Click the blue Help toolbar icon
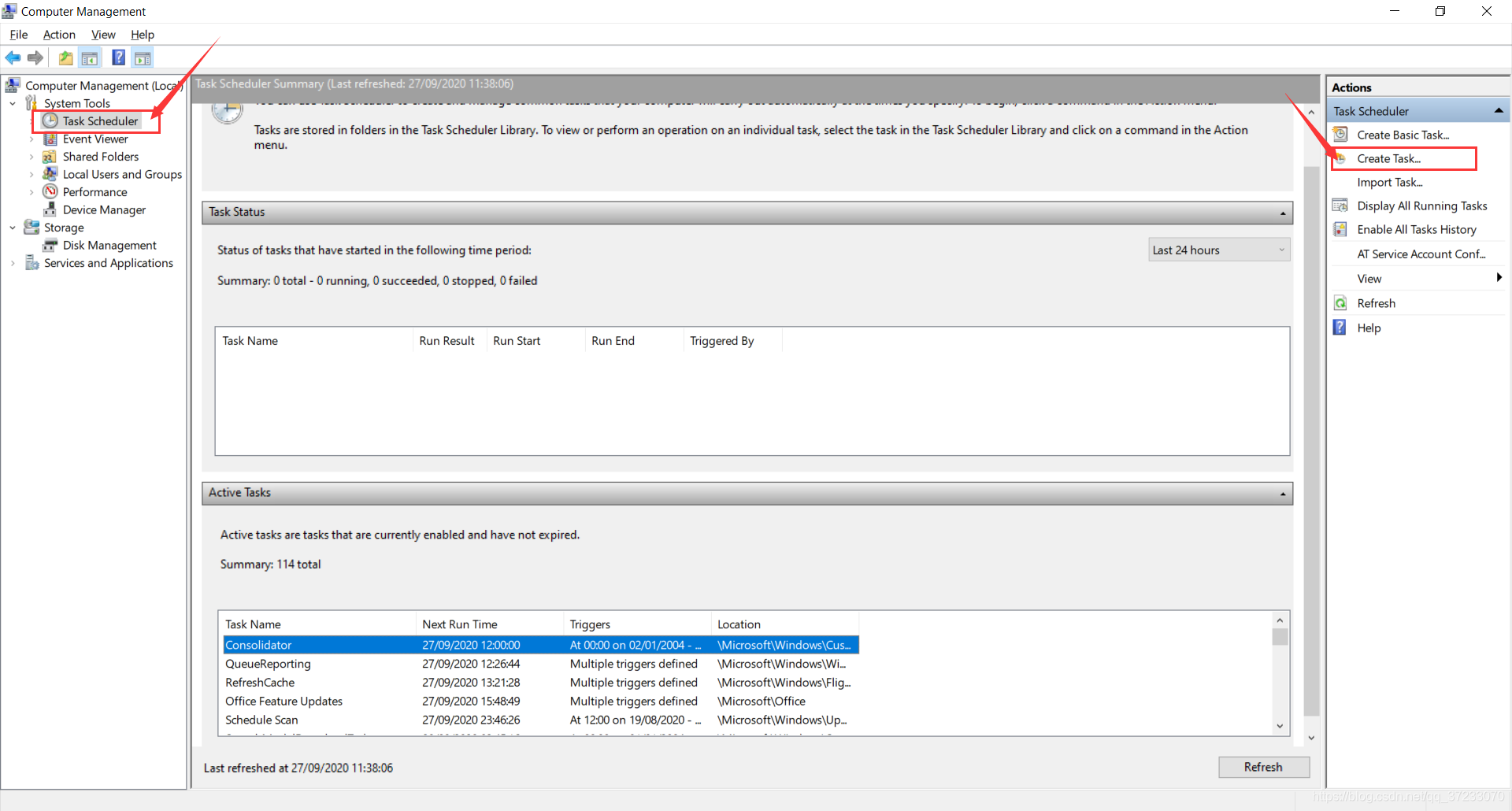Image resolution: width=1512 pixels, height=811 pixels. tap(119, 57)
